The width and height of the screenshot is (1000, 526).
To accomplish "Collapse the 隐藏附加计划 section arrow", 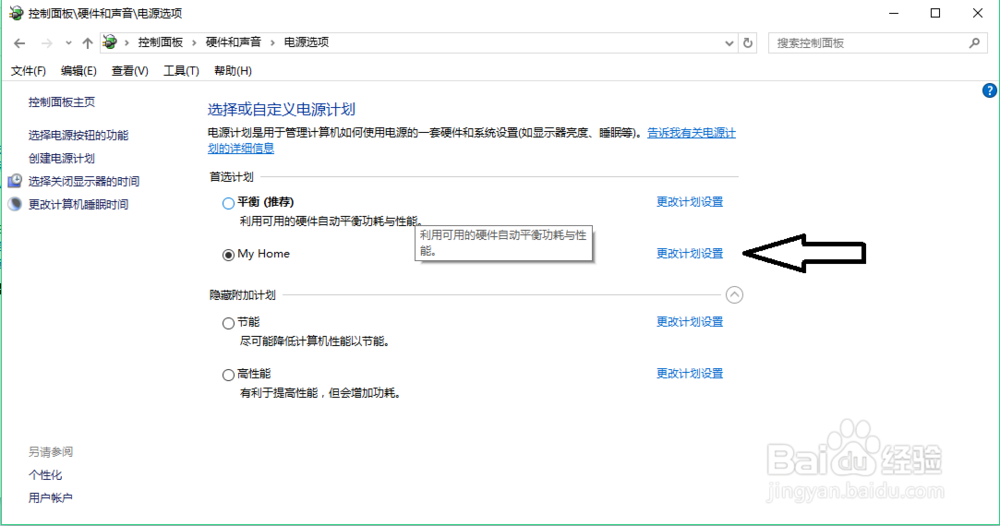I will pyautogui.click(x=734, y=295).
